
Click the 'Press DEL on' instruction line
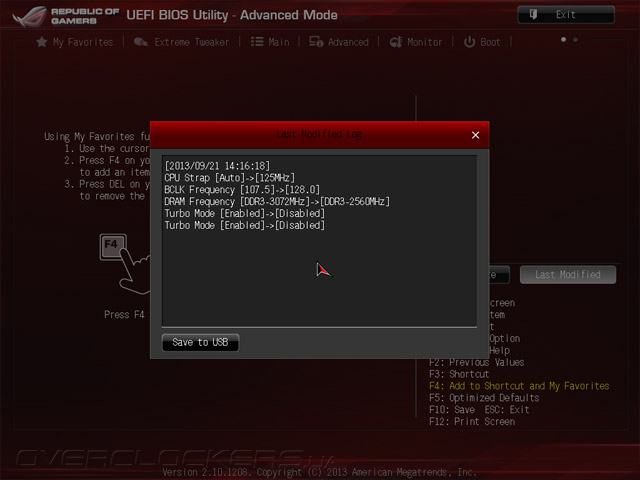[107, 184]
